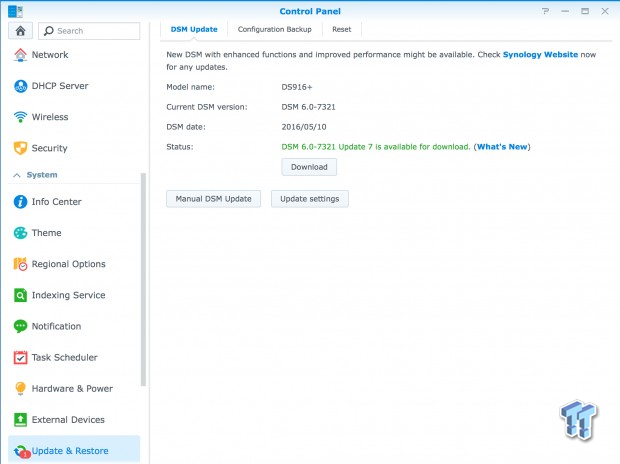Minimize the Control Panel window

point(565,11)
